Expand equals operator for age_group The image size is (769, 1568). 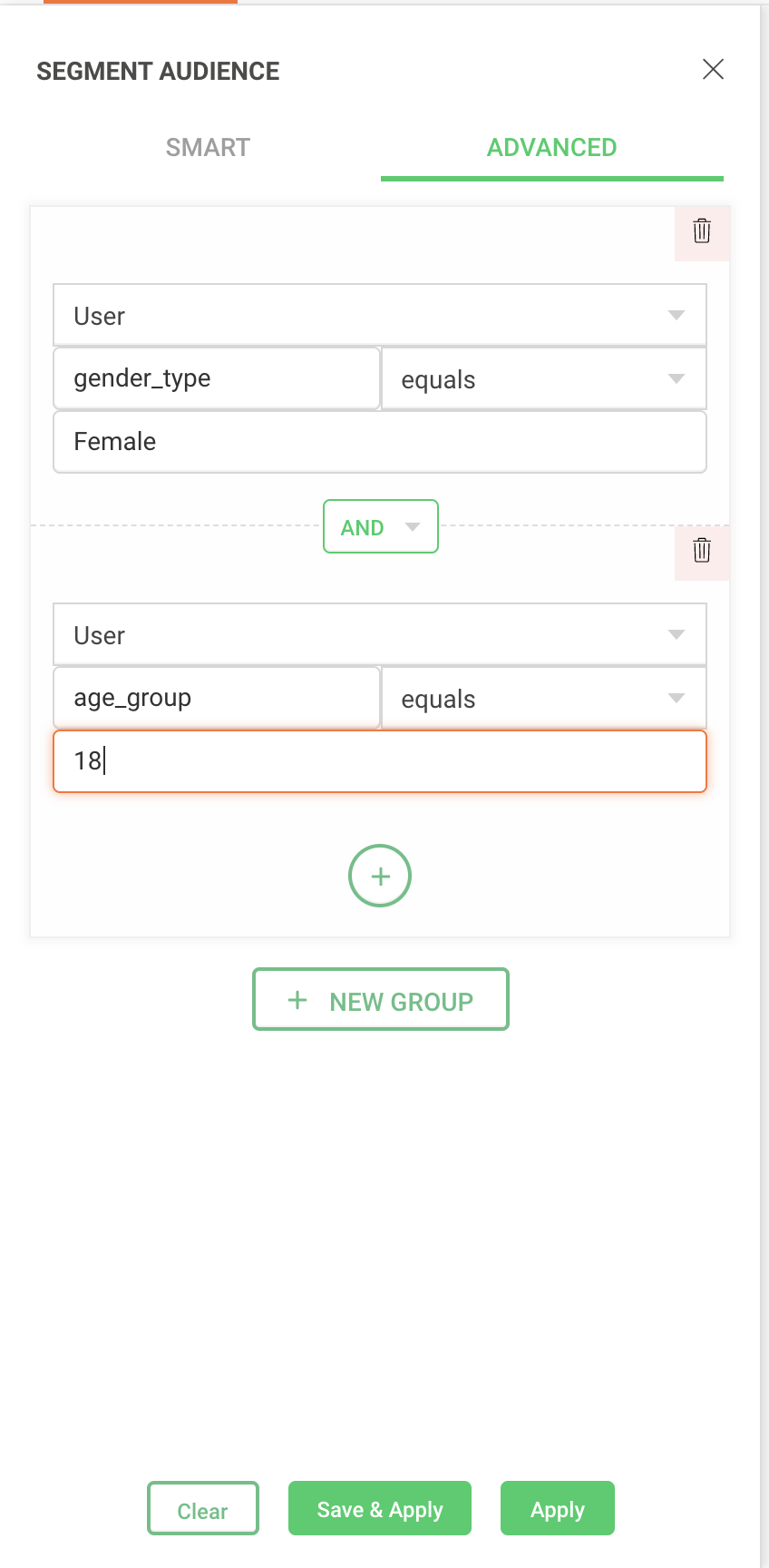coord(542,699)
